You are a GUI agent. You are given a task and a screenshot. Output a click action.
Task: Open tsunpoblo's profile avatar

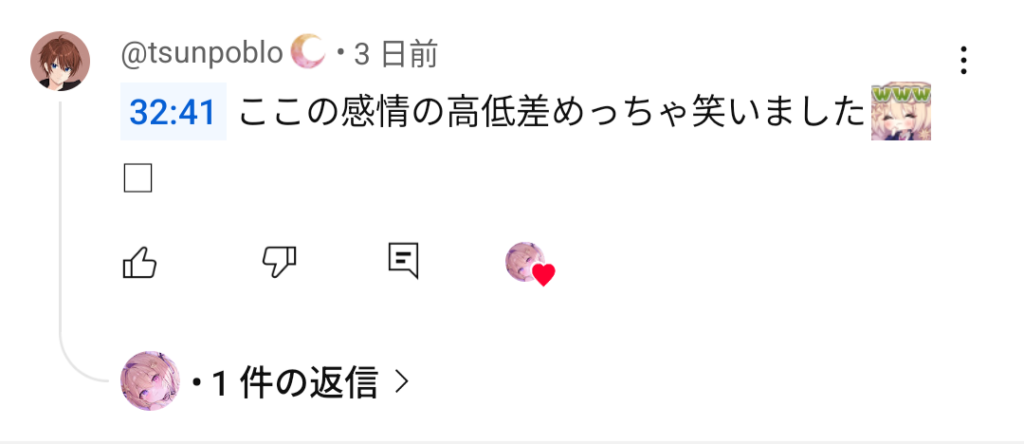(x=60, y=61)
